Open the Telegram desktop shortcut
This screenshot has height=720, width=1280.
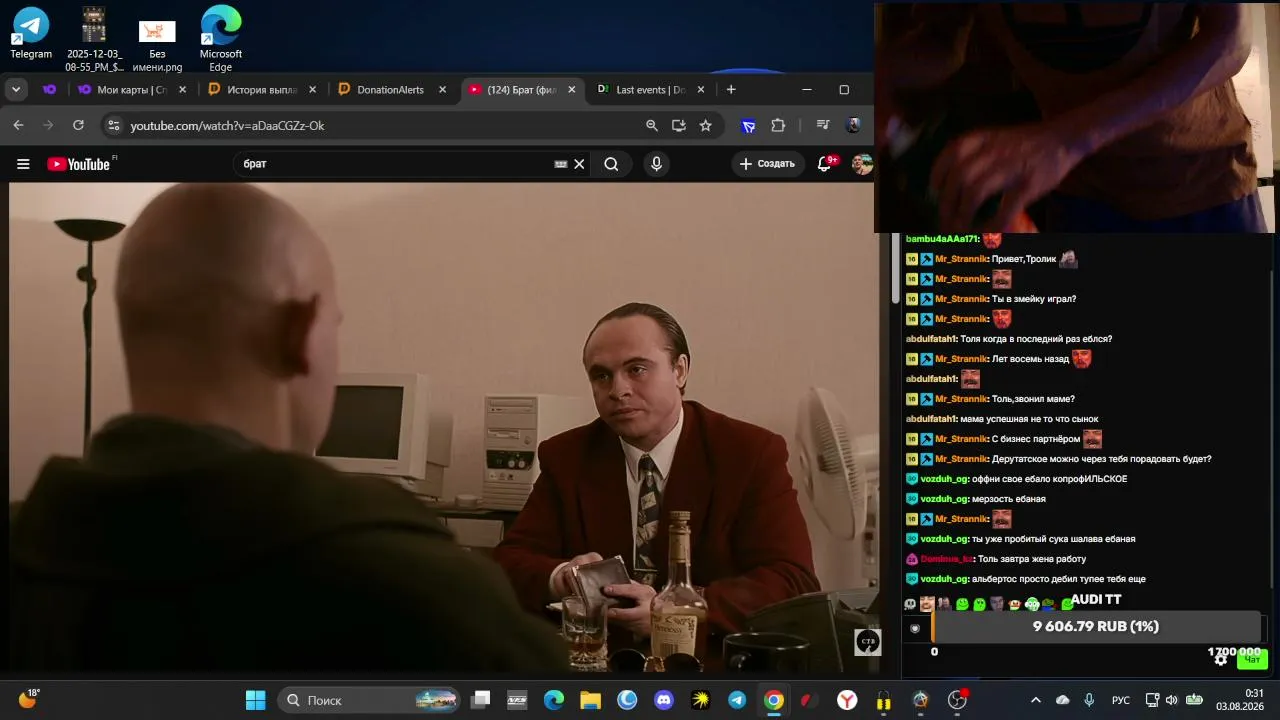(x=31, y=33)
